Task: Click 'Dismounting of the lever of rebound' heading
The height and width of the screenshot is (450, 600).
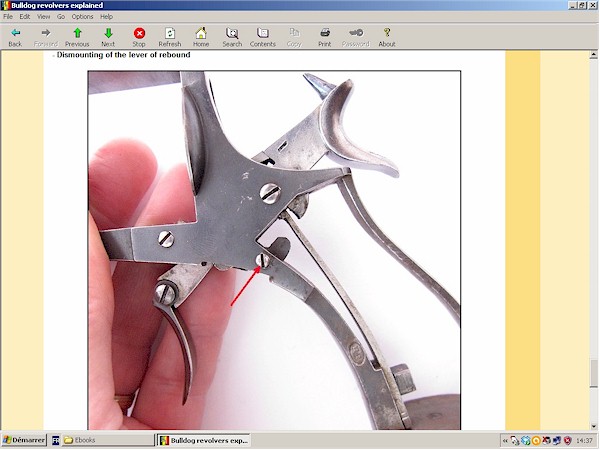Action: (123, 55)
